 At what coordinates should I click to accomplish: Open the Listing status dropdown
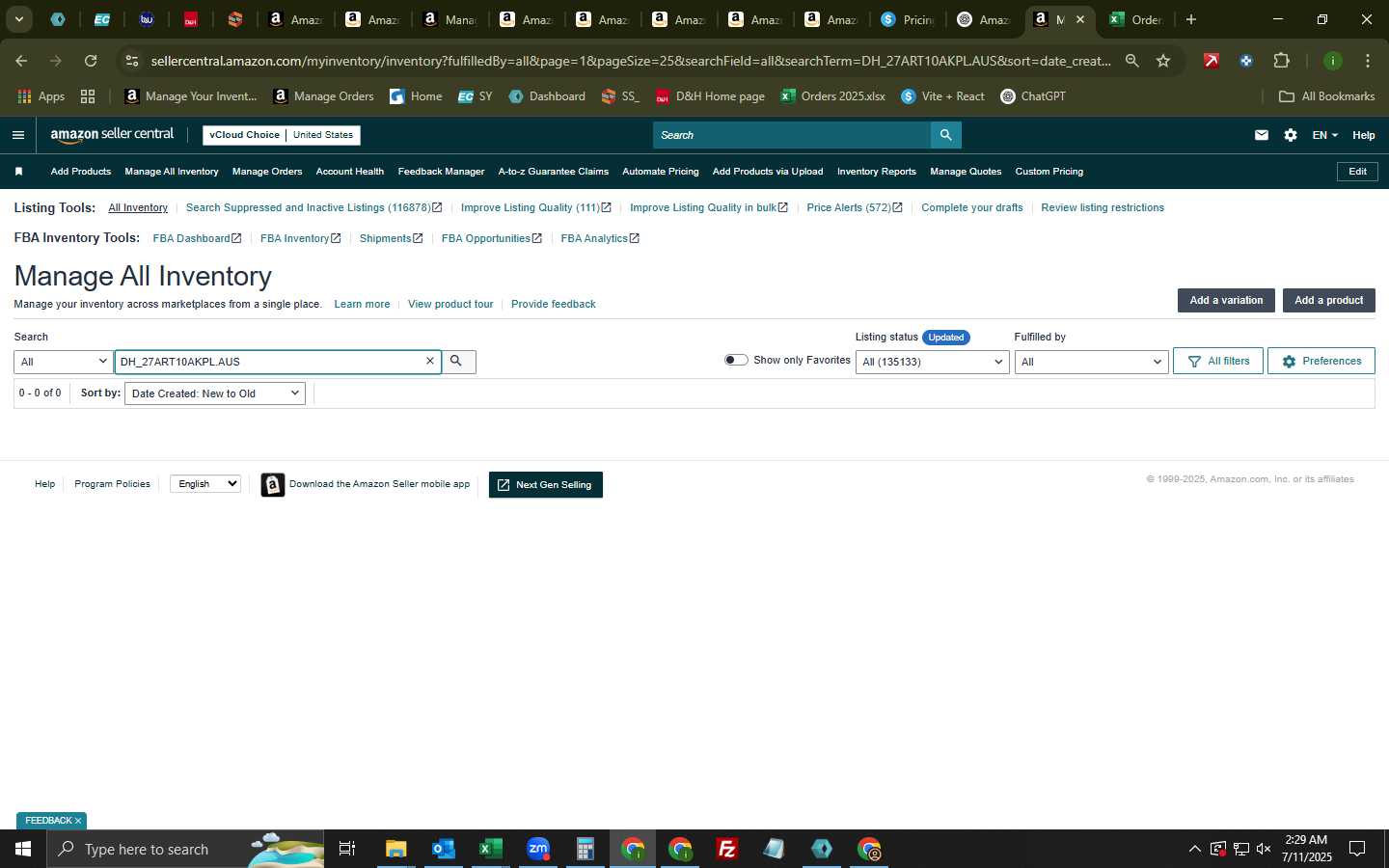(x=932, y=362)
